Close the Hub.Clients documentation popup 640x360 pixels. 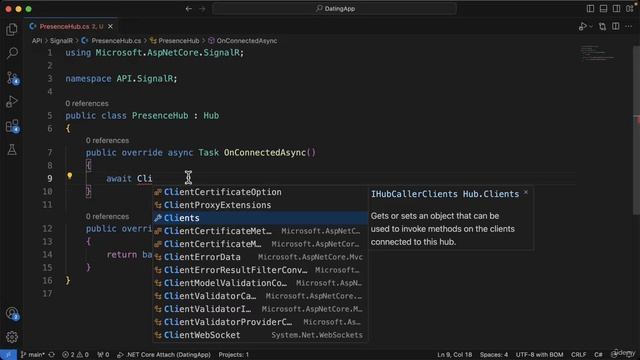click(526, 192)
